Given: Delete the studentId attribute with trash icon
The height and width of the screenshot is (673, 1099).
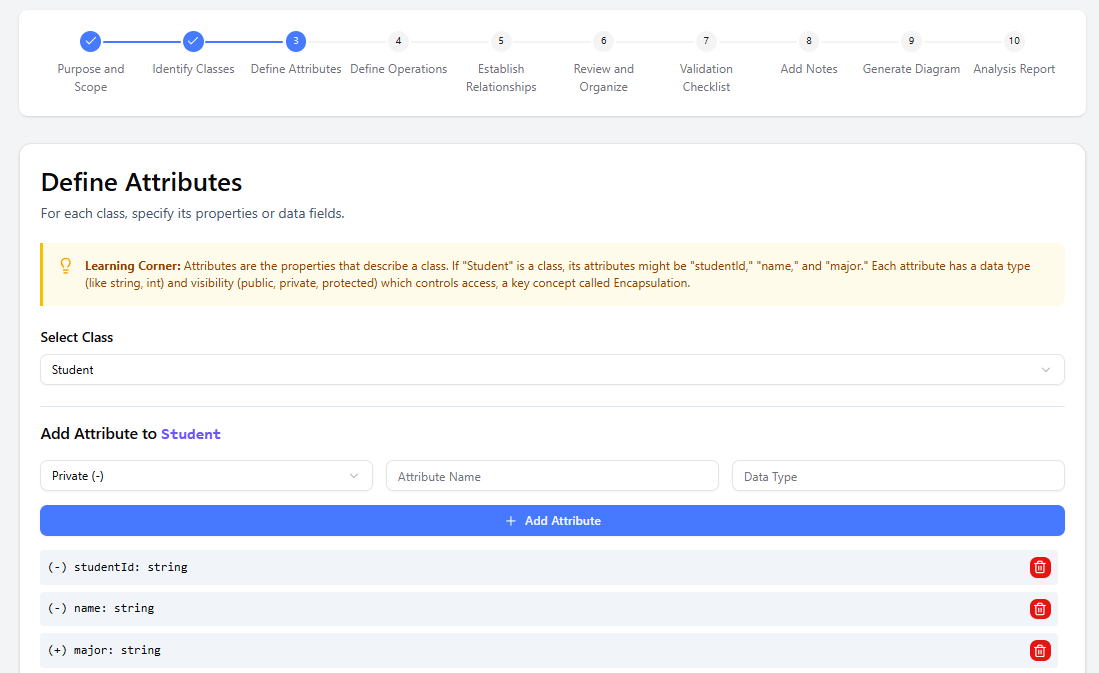Looking at the screenshot, I should point(1040,567).
